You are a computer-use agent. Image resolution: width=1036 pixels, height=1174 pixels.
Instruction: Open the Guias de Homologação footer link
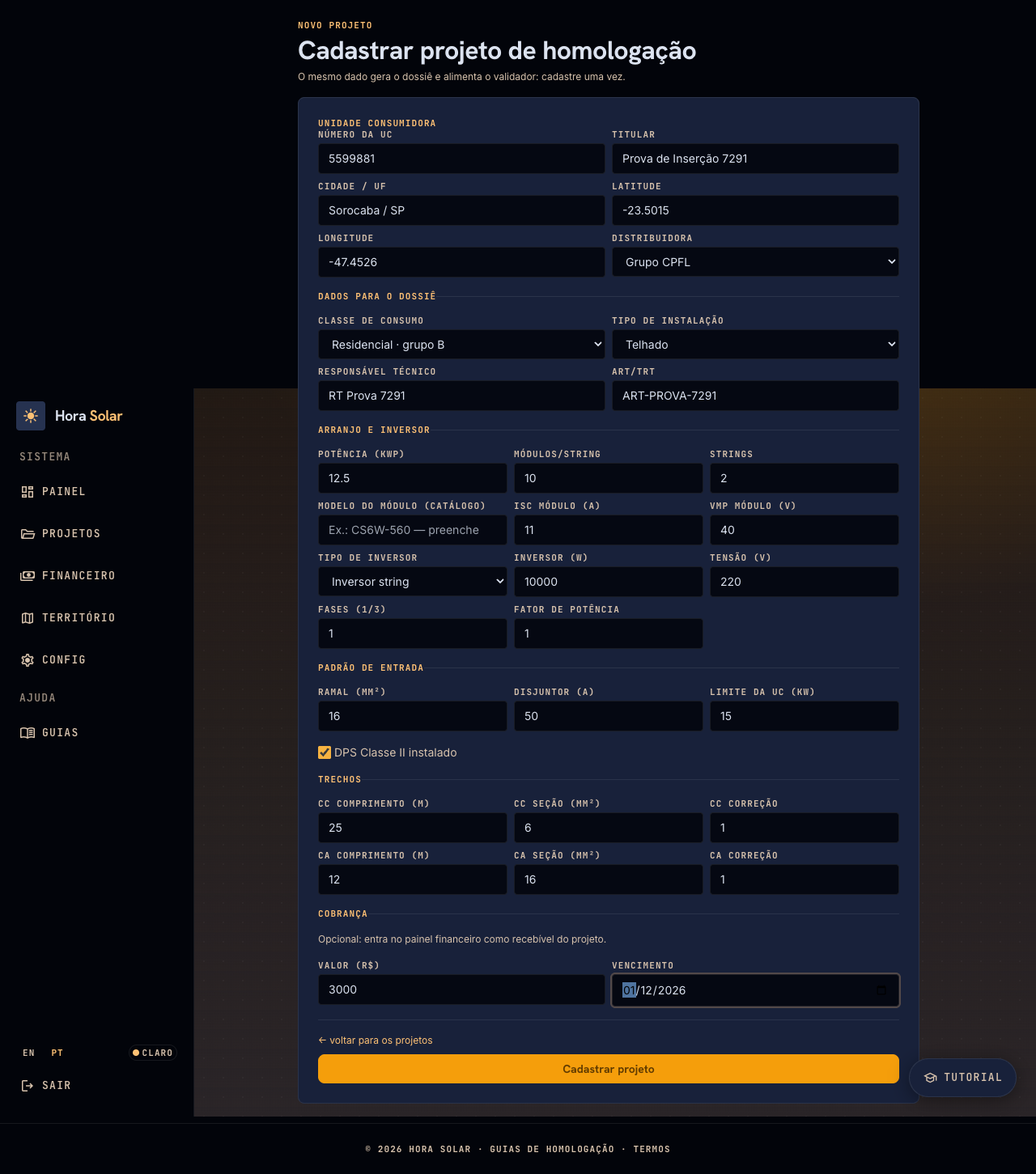(552, 1149)
